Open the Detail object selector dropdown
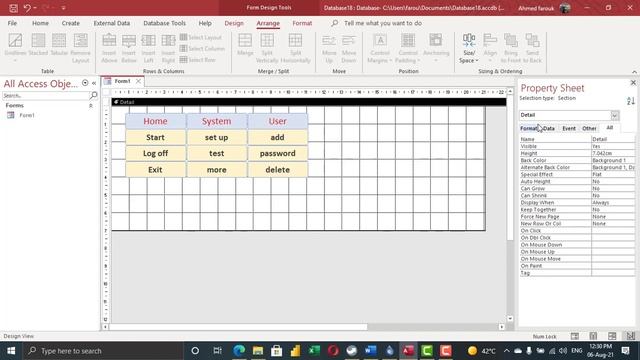Viewport: 640px width, 360px height. click(615, 115)
